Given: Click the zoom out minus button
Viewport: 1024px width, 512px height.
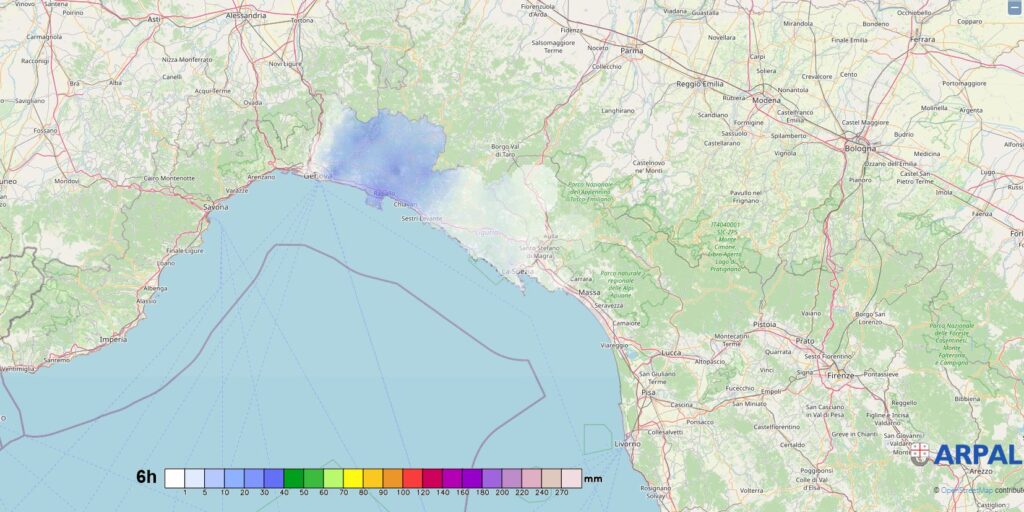Looking at the screenshot, I should 1015,8.
